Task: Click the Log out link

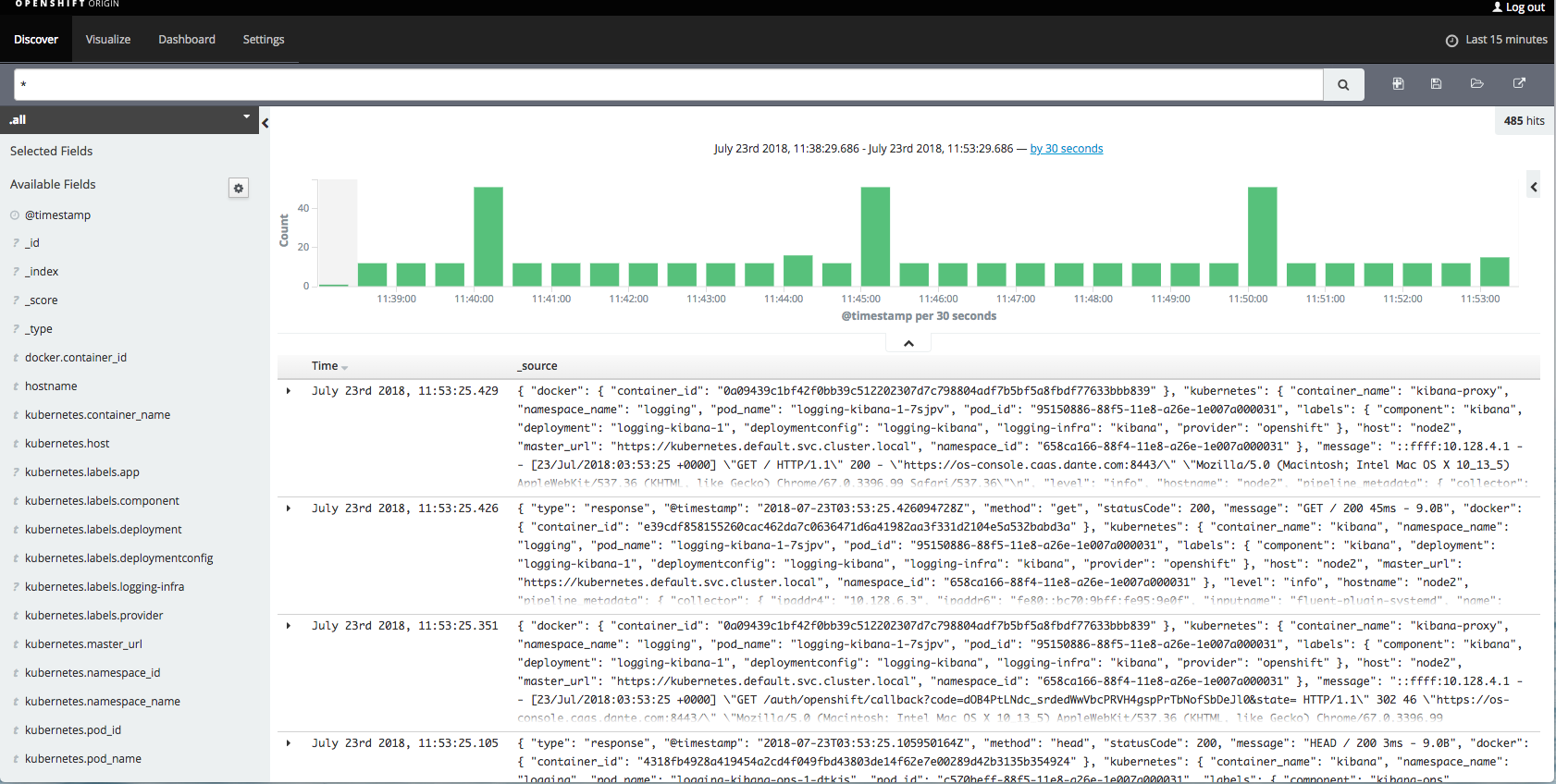Action: tap(1525, 7)
